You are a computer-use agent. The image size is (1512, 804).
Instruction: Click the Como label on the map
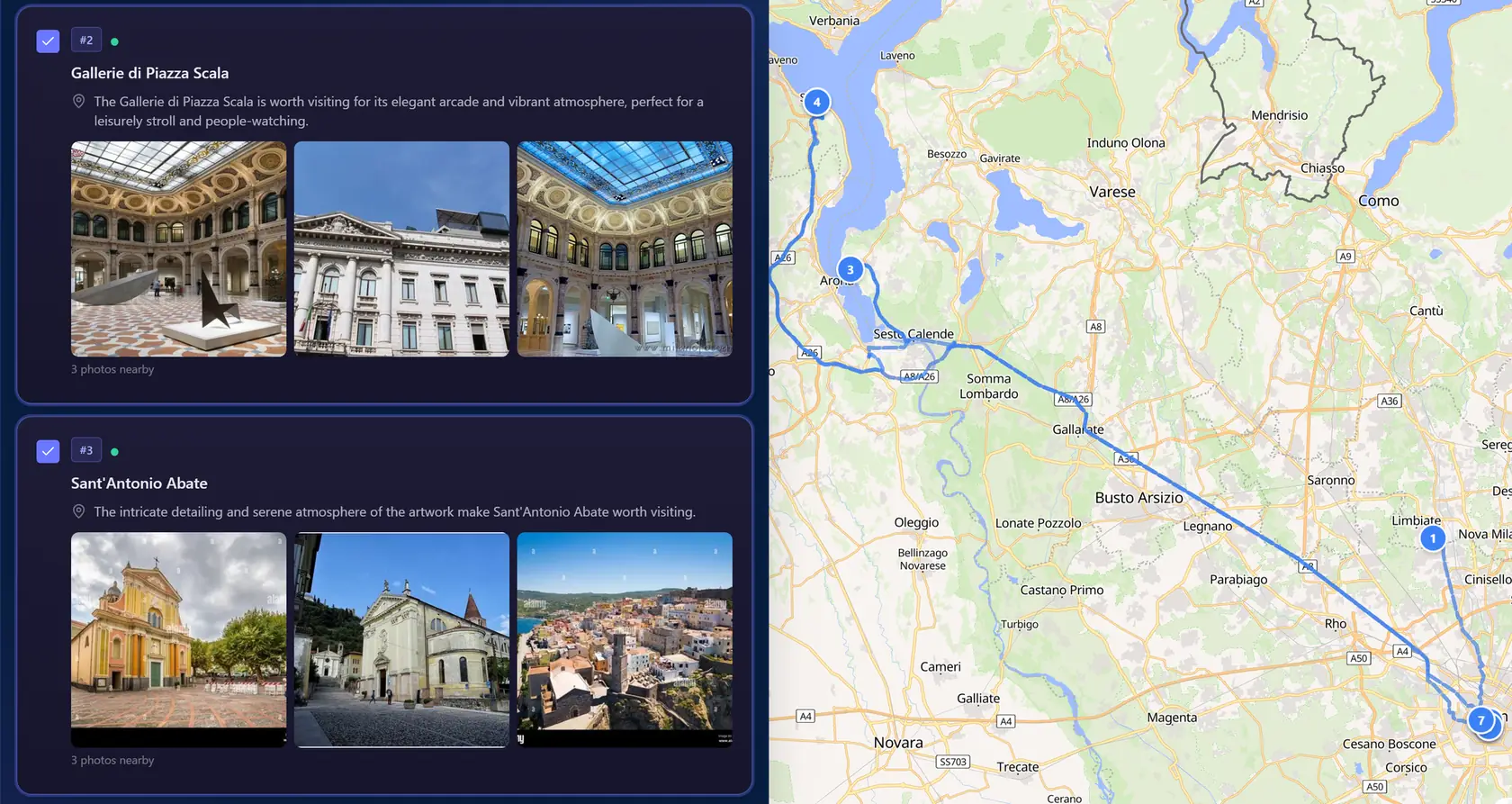click(1379, 201)
